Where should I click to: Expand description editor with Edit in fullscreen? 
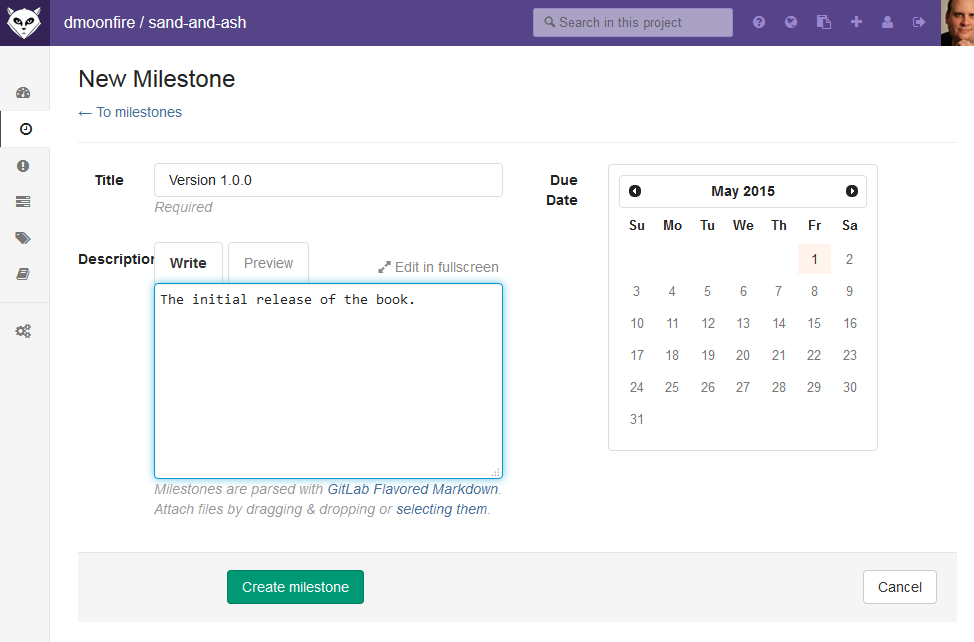(x=438, y=267)
